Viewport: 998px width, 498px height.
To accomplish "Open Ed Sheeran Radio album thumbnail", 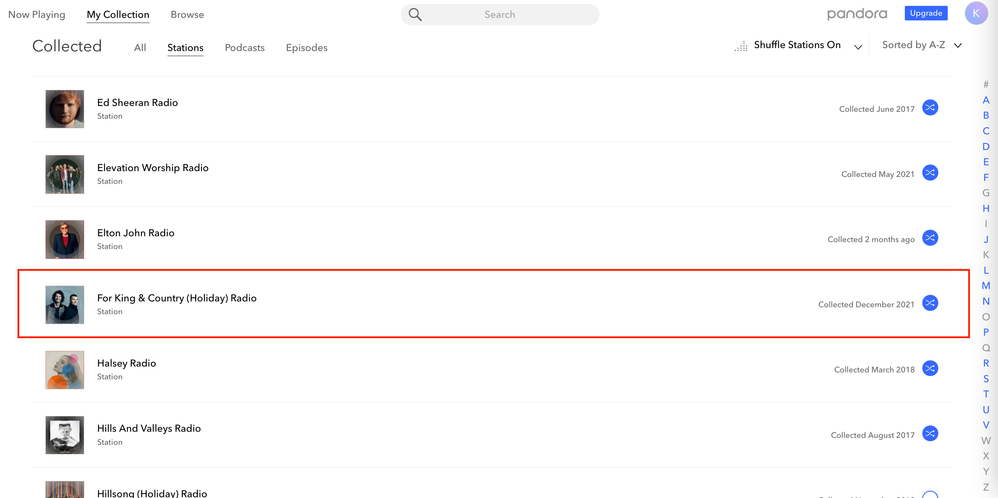I will point(65,109).
